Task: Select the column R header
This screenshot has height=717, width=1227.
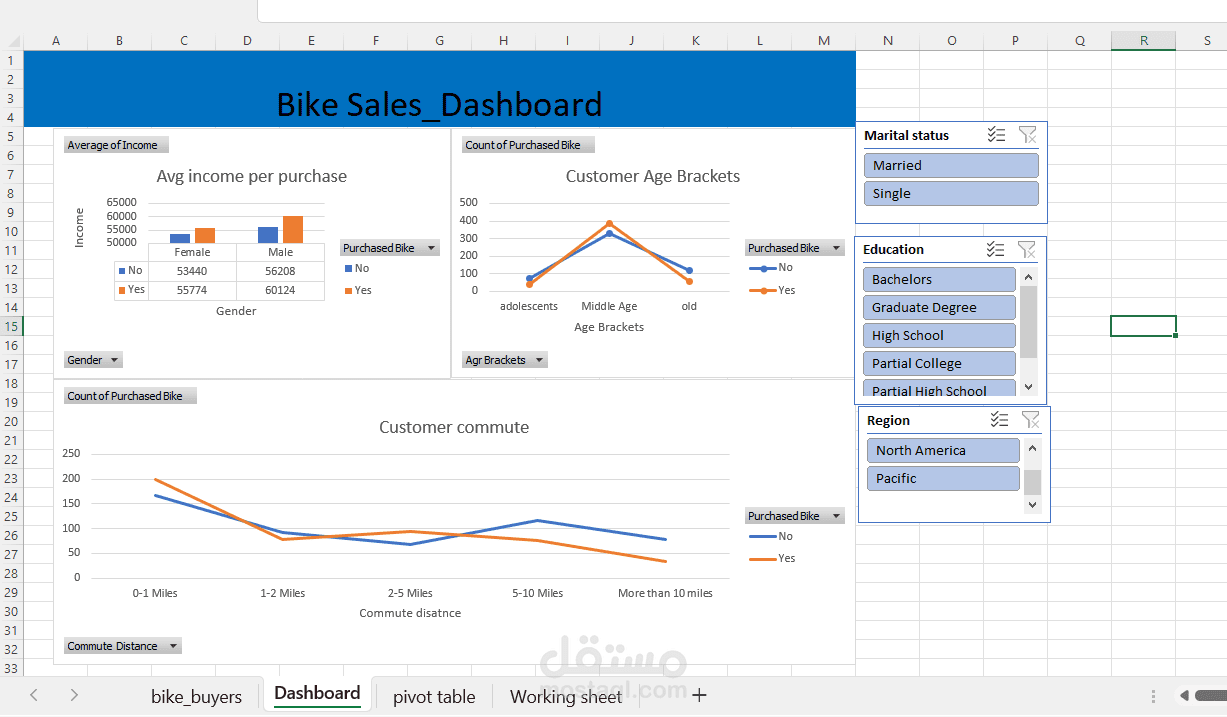Action: pyautogui.click(x=1143, y=40)
